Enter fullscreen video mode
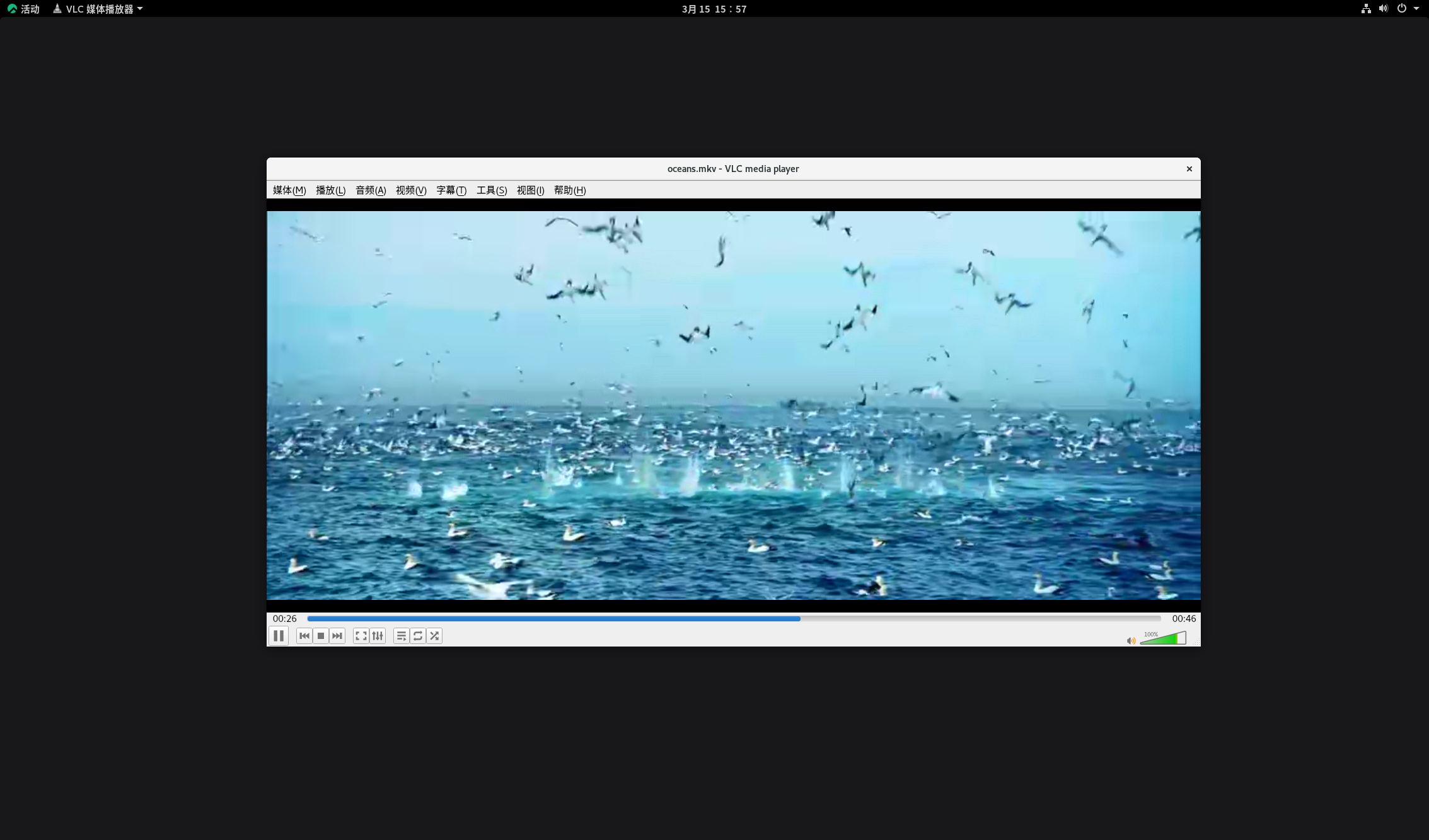The image size is (1429, 840). coord(361,636)
